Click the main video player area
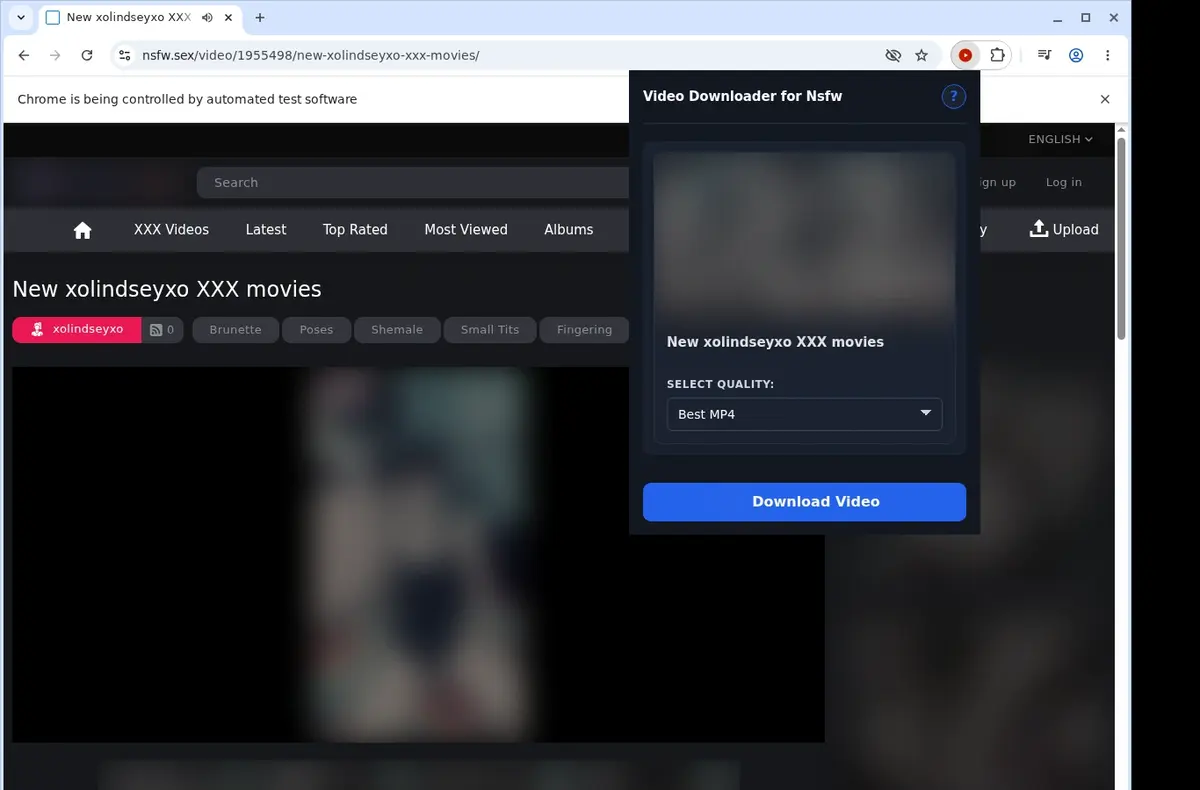Viewport: 1200px width, 790px height. tap(418, 555)
